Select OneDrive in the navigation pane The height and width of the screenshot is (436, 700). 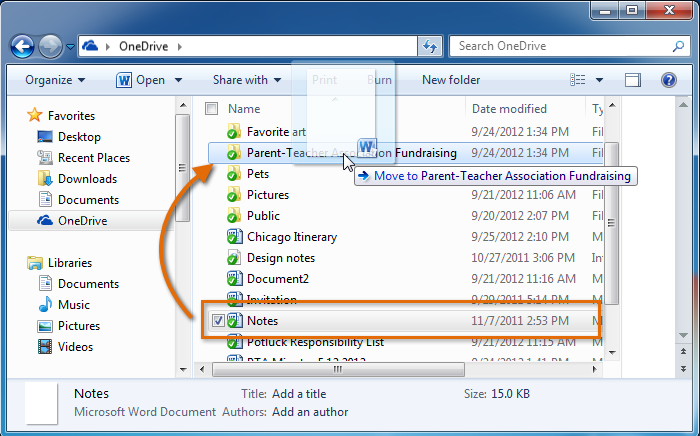[85, 220]
